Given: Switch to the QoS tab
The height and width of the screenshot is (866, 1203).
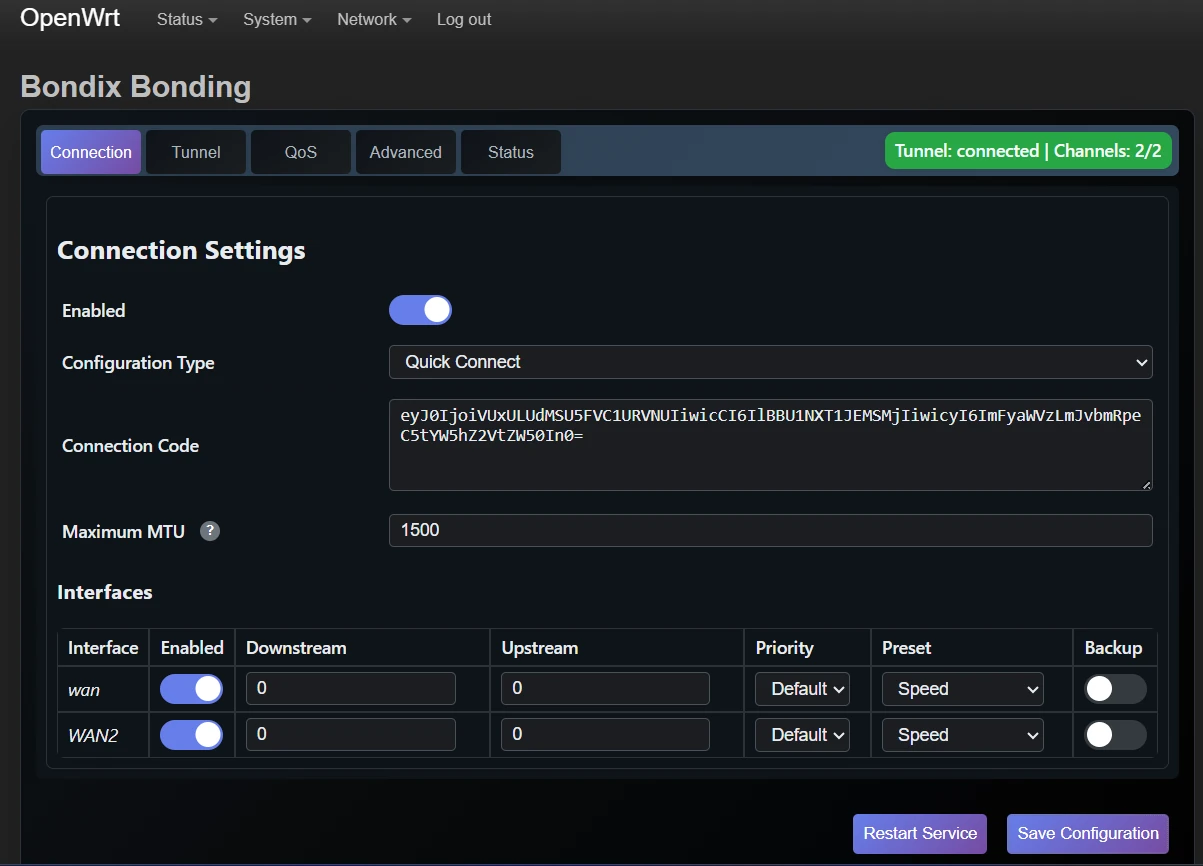Looking at the screenshot, I should (301, 152).
